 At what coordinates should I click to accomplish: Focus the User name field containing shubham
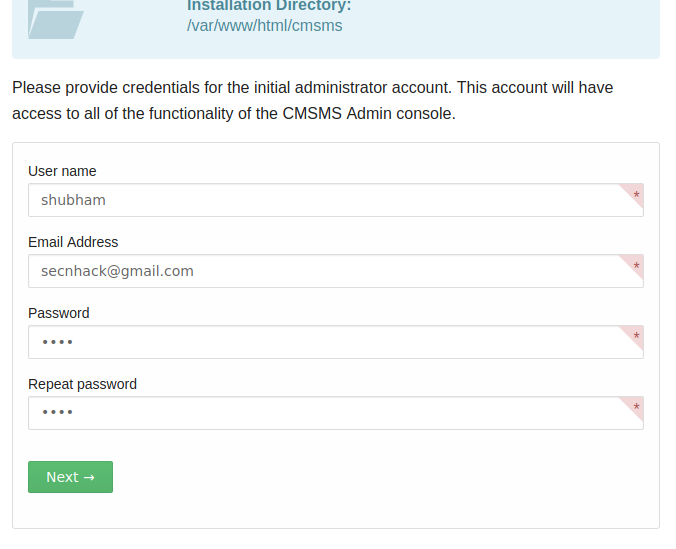click(x=336, y=200)
